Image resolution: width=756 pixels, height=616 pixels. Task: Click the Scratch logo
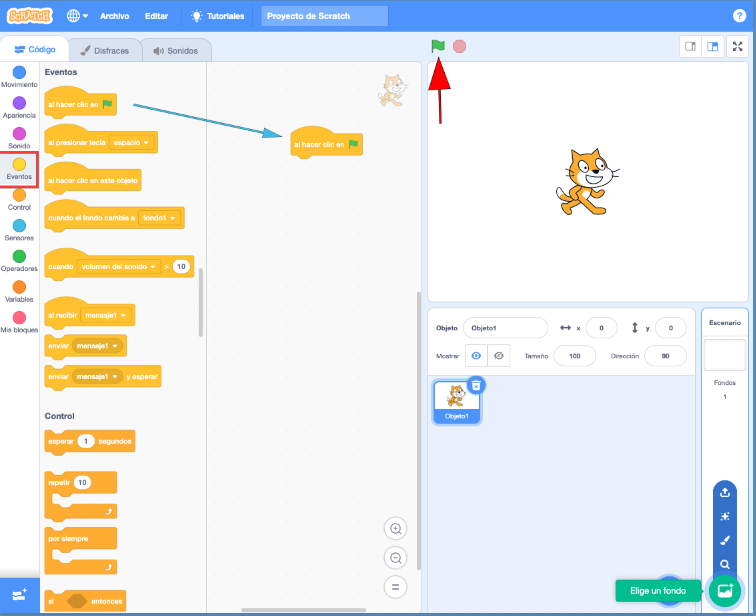[x=29, y=16]
